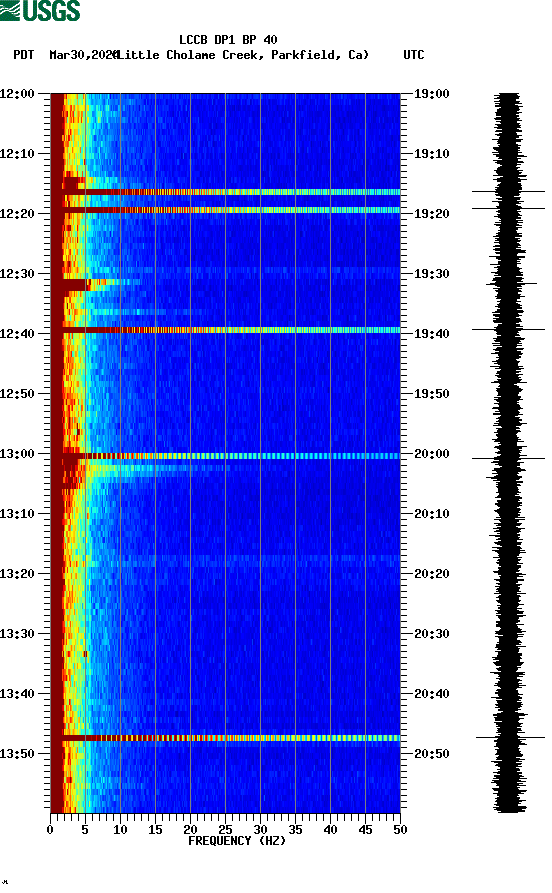Click the '12:40' PDT time label
552x893 pixels.
17,334
